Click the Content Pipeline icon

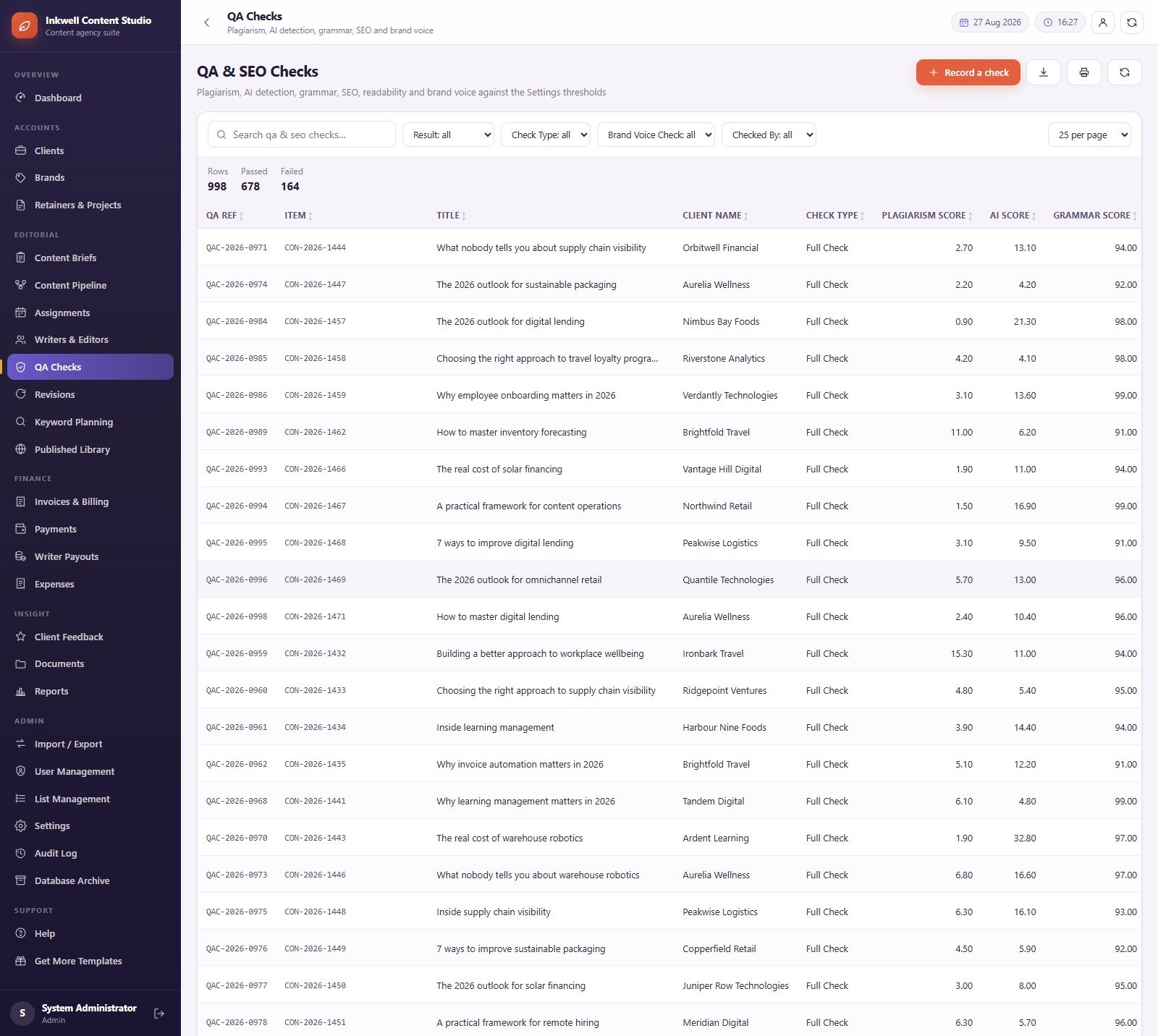click(x=21, y=285)
